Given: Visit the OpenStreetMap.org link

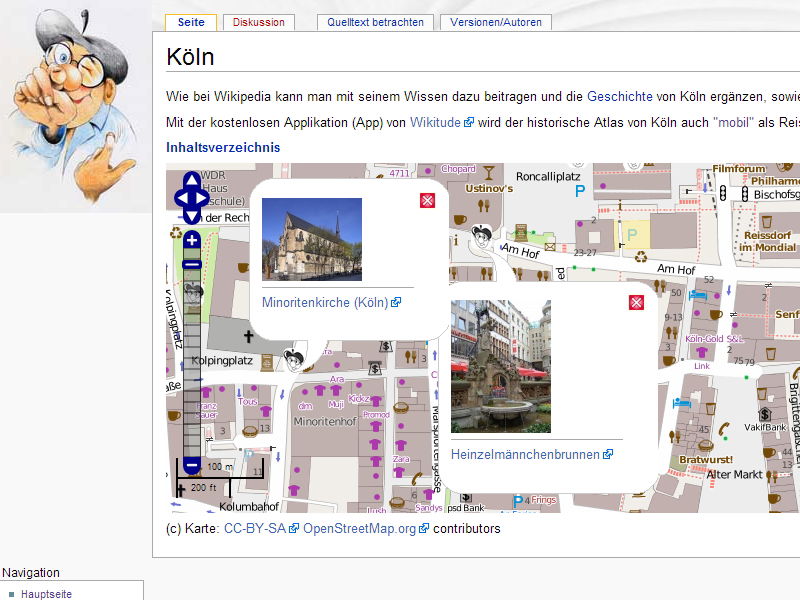Looking at the screenshot, I should (x=366, y=529).
